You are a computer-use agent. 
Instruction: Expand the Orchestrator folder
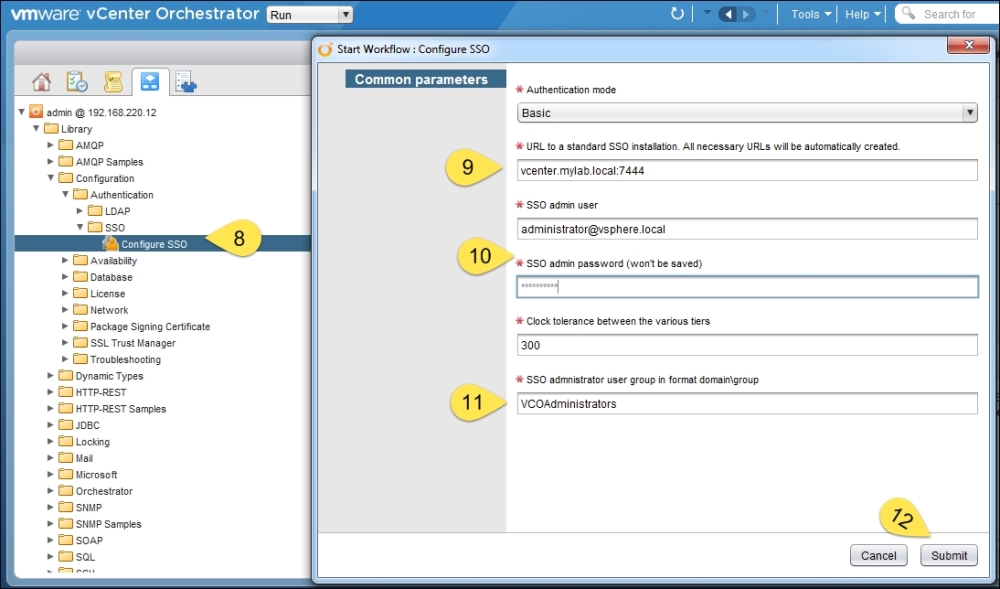tap(52, 491)
